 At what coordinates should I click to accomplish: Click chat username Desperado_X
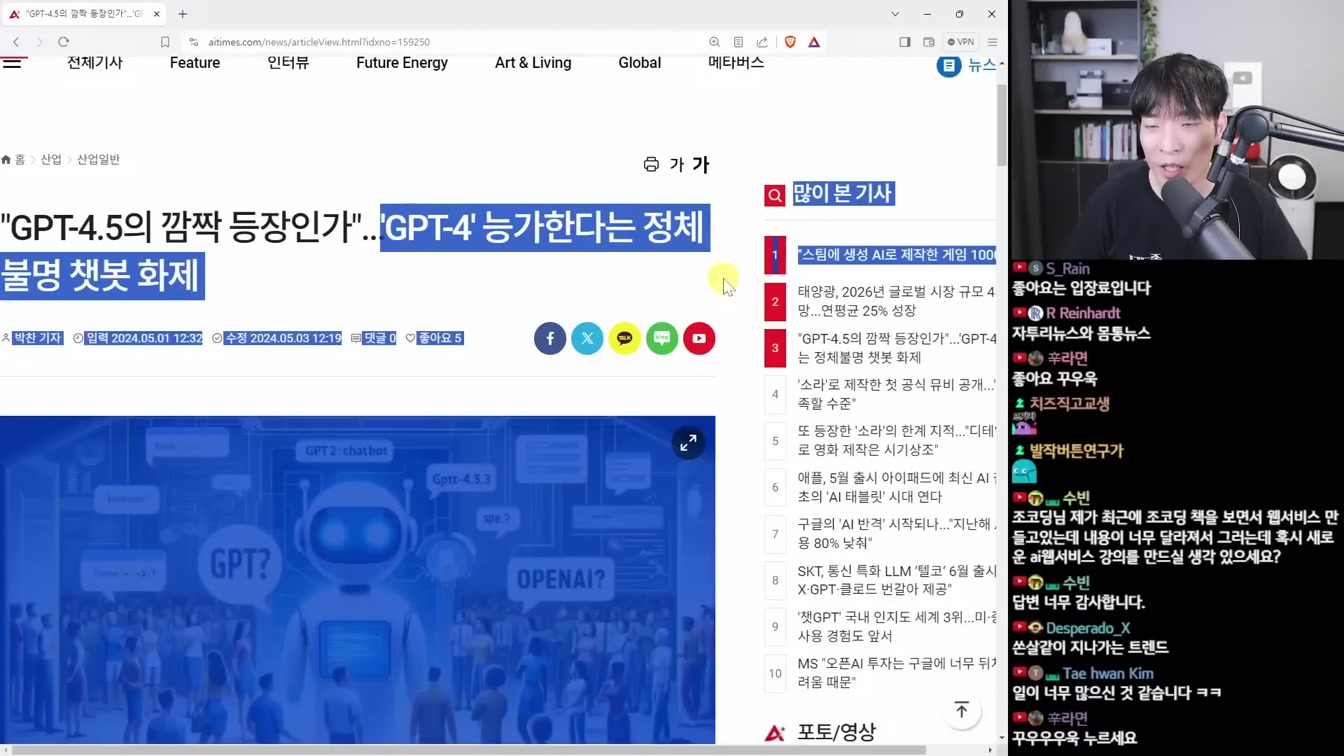pyautogui.click(x=1088, y=628)
